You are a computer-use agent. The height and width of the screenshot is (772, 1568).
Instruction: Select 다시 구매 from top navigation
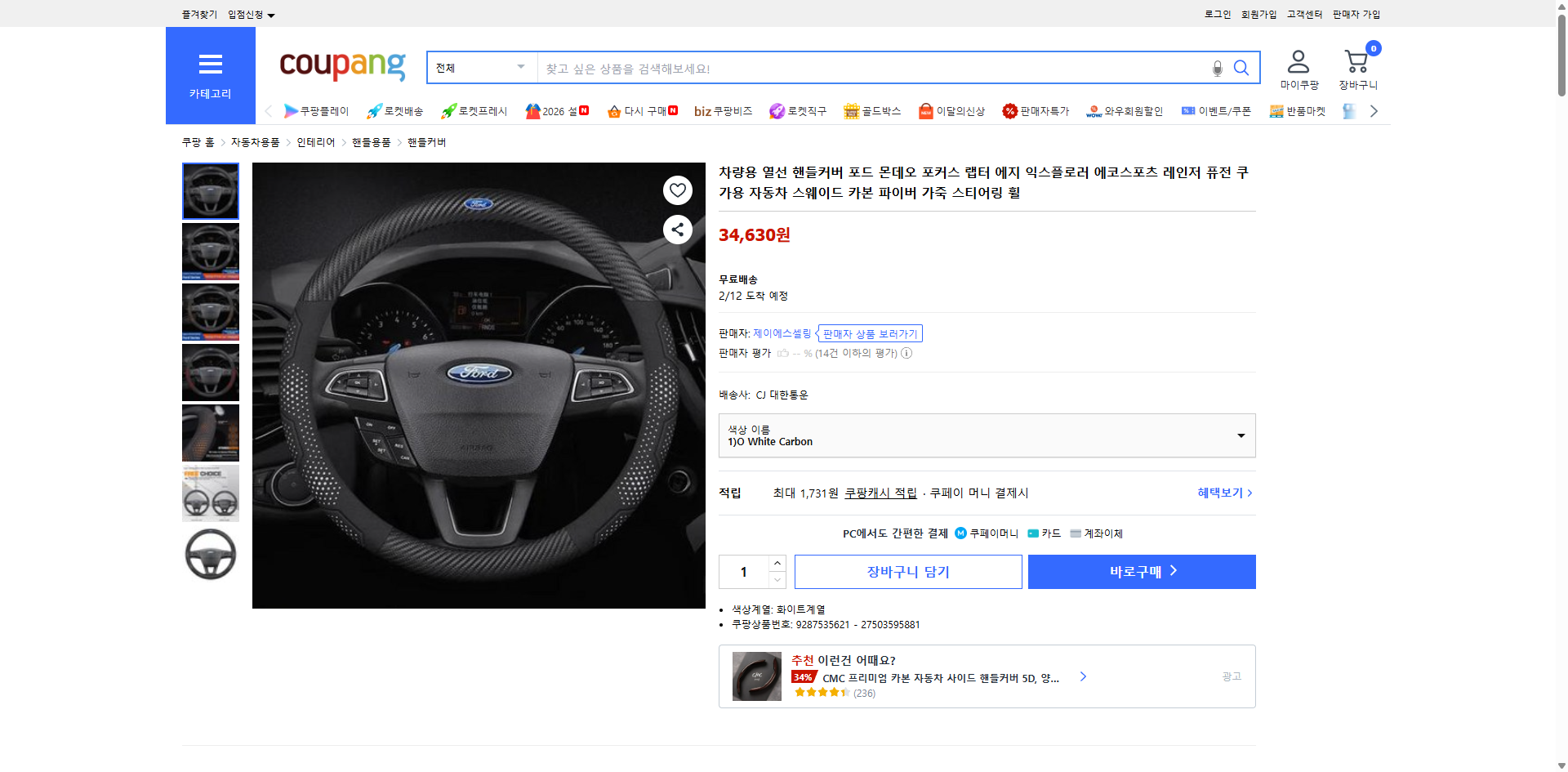click(643, 111)
